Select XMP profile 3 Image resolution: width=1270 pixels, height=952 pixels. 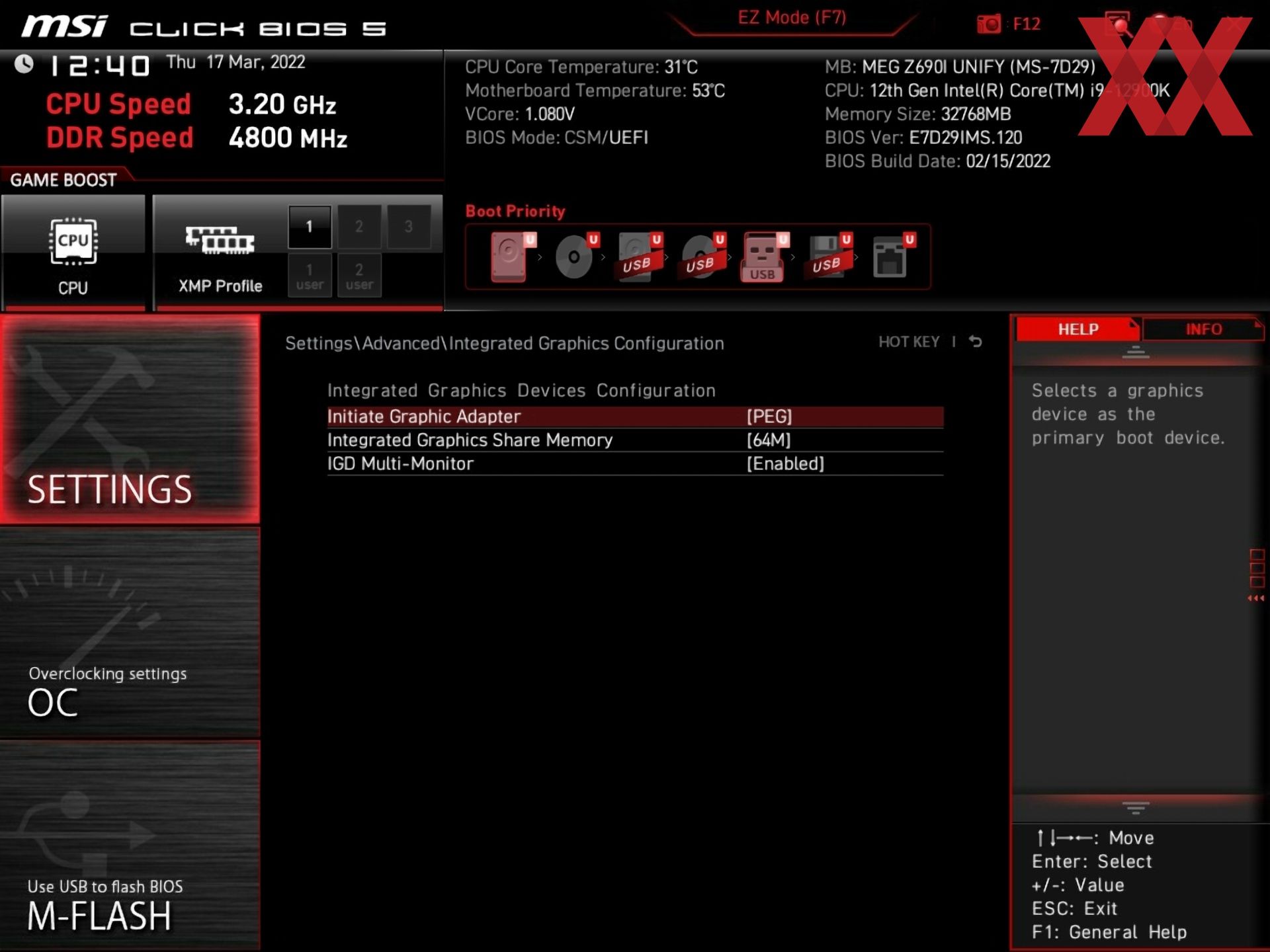click(409, 227)
